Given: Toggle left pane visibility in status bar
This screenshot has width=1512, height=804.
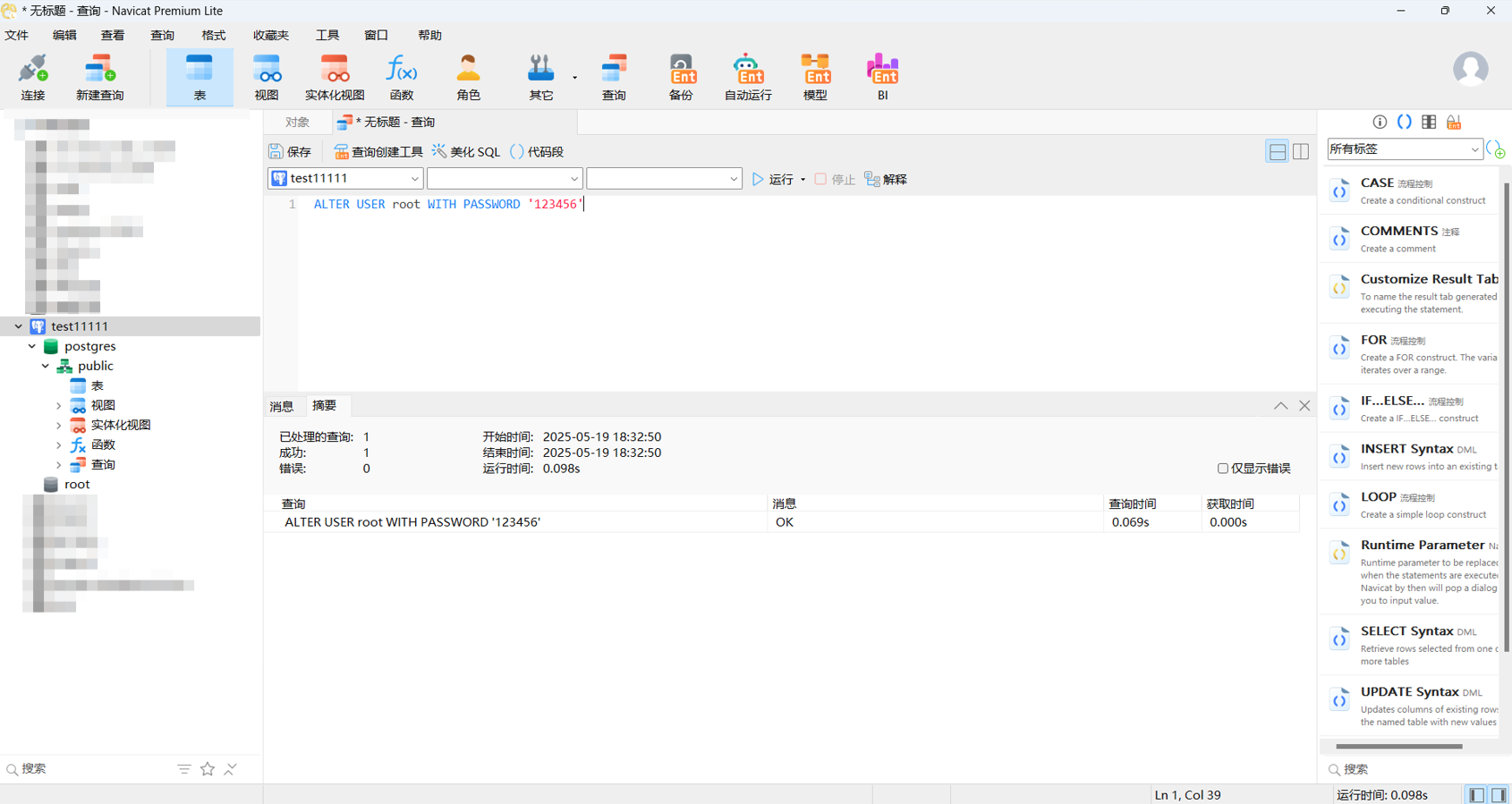Looking at the screenshot, I should point(1476,794).
